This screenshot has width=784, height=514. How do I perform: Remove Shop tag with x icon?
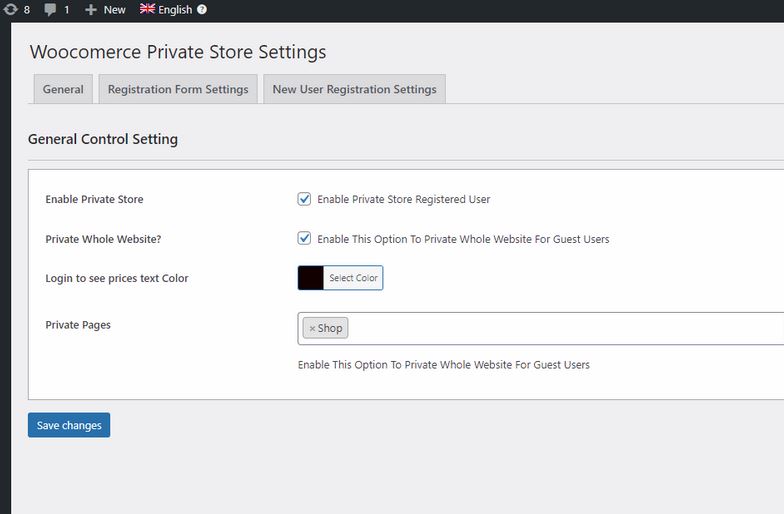(x=312, y=328)
